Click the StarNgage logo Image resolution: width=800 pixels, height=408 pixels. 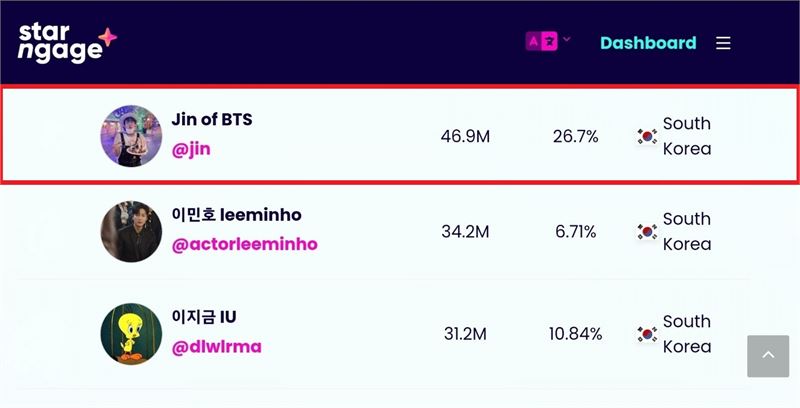click(x=67, y=42)
